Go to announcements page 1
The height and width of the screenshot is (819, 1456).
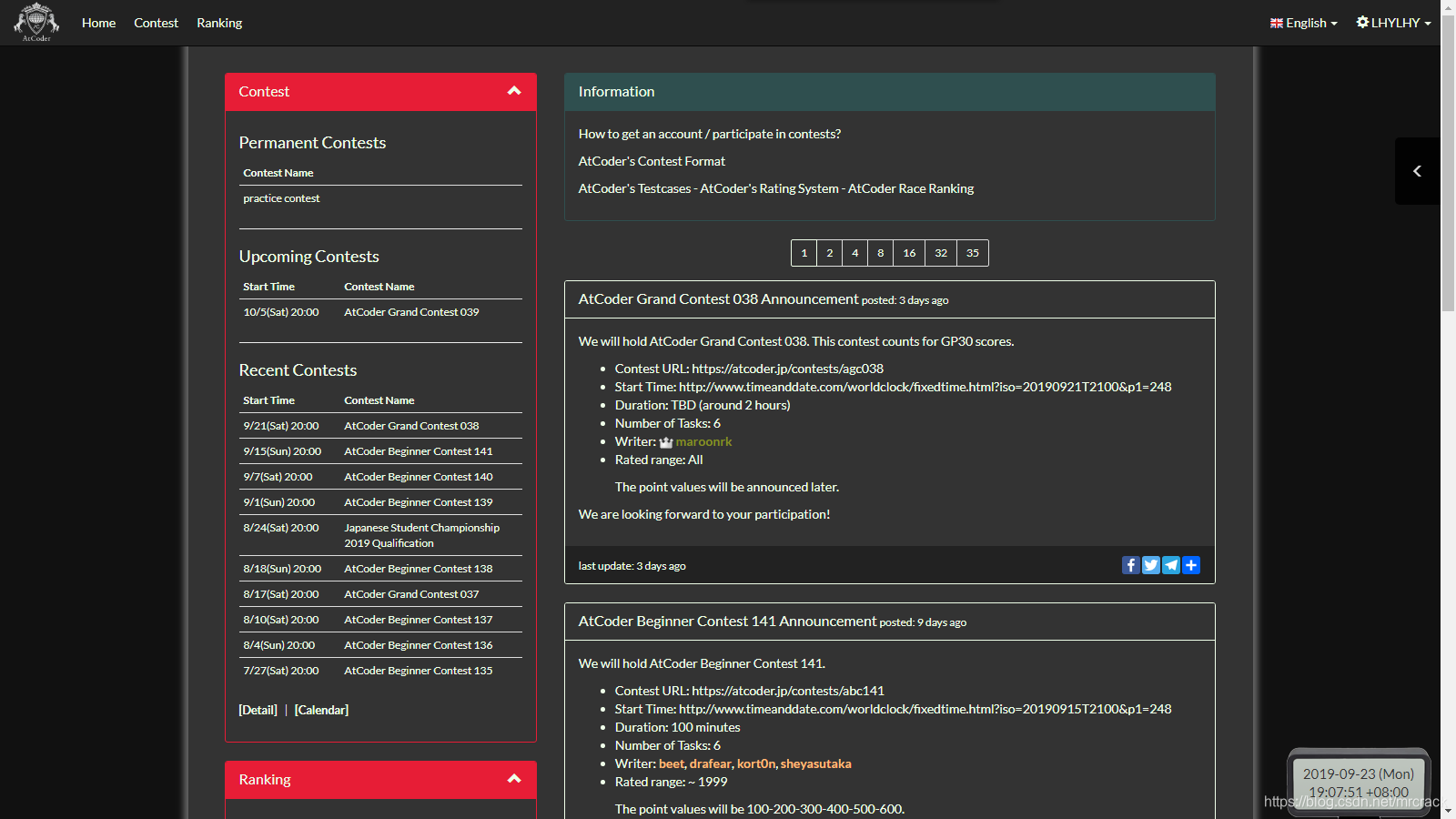coord(804,253)
